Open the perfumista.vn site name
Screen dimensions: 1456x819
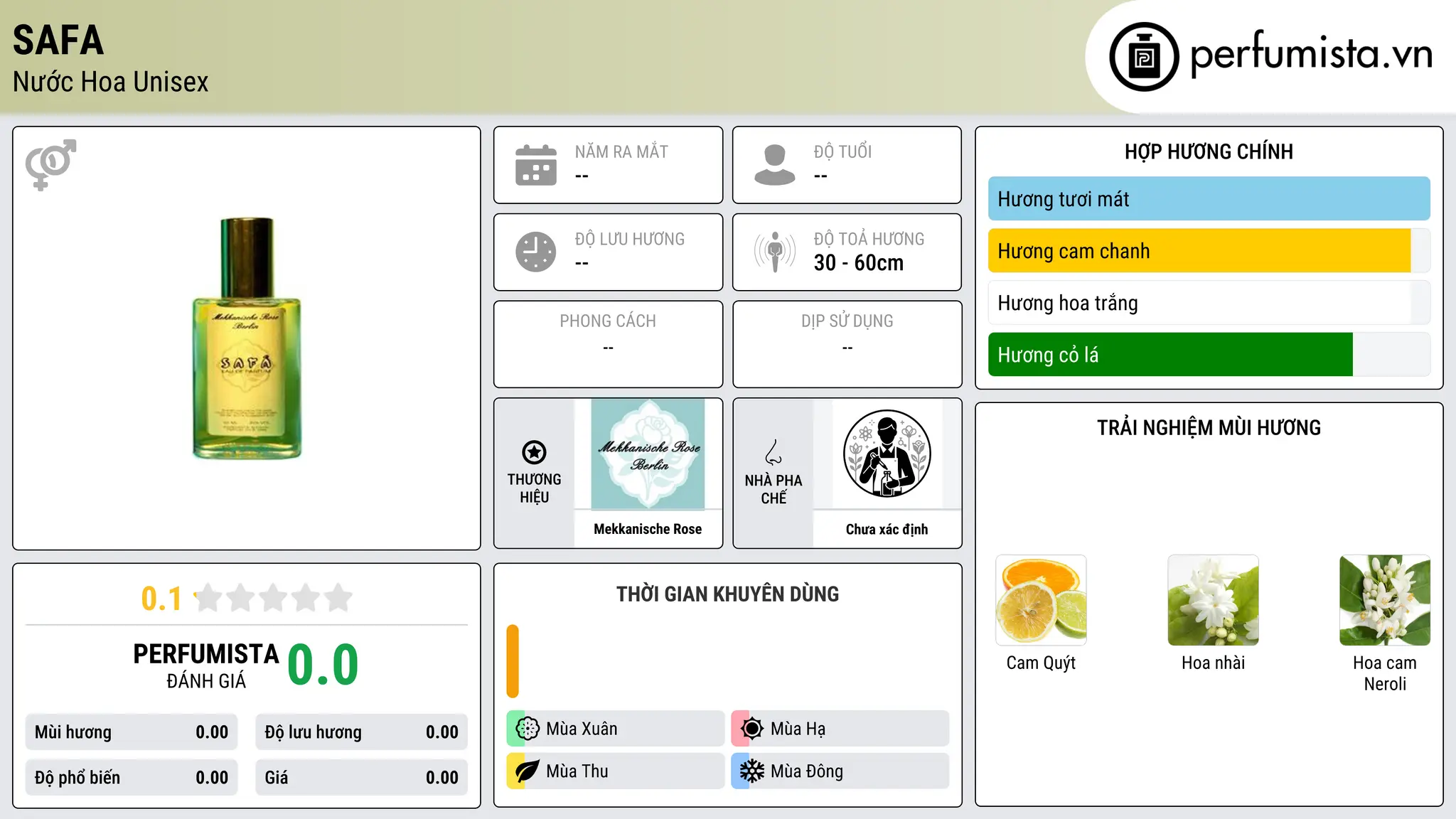click(x=1311, y=54)
